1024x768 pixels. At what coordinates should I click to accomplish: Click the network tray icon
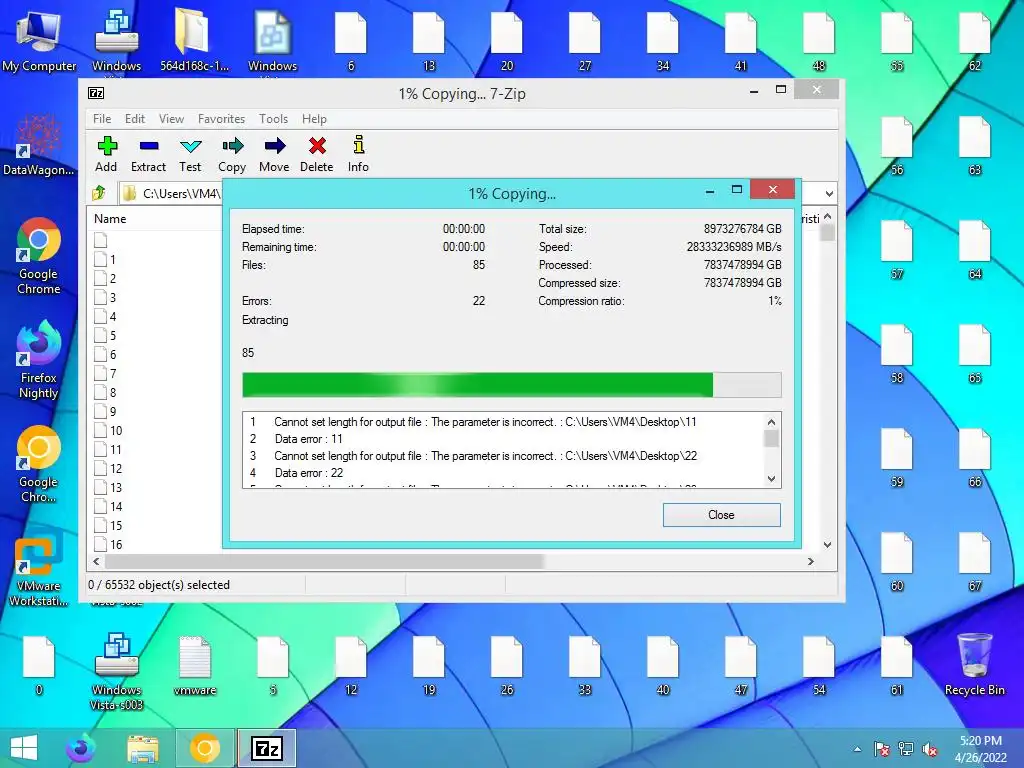(x=906, y=750)
